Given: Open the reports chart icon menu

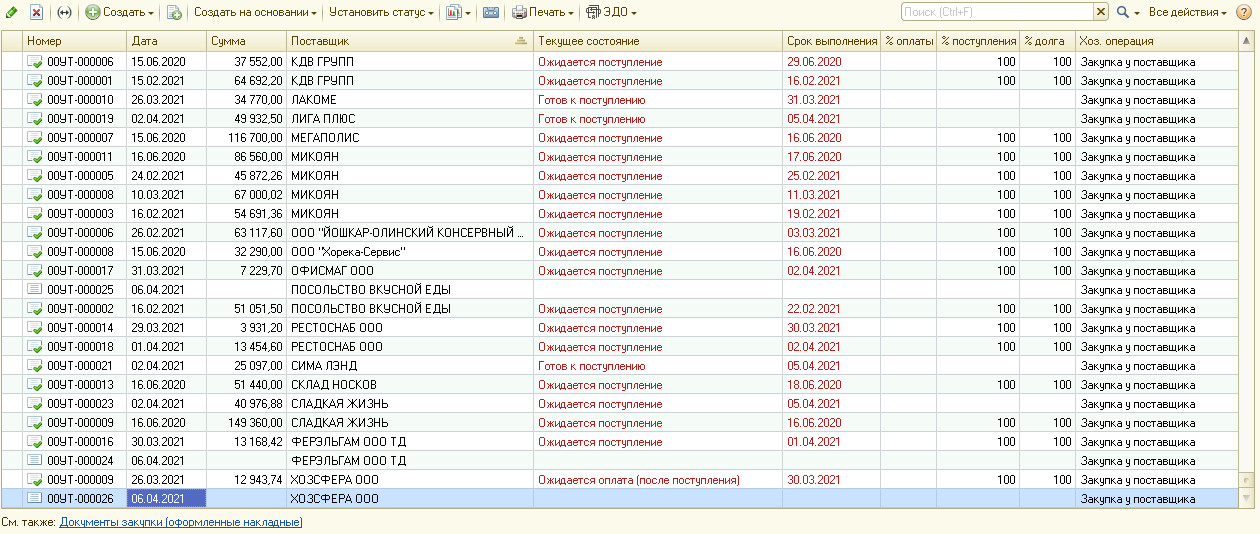Looking at the screenshot, I should tap(457, 12).
